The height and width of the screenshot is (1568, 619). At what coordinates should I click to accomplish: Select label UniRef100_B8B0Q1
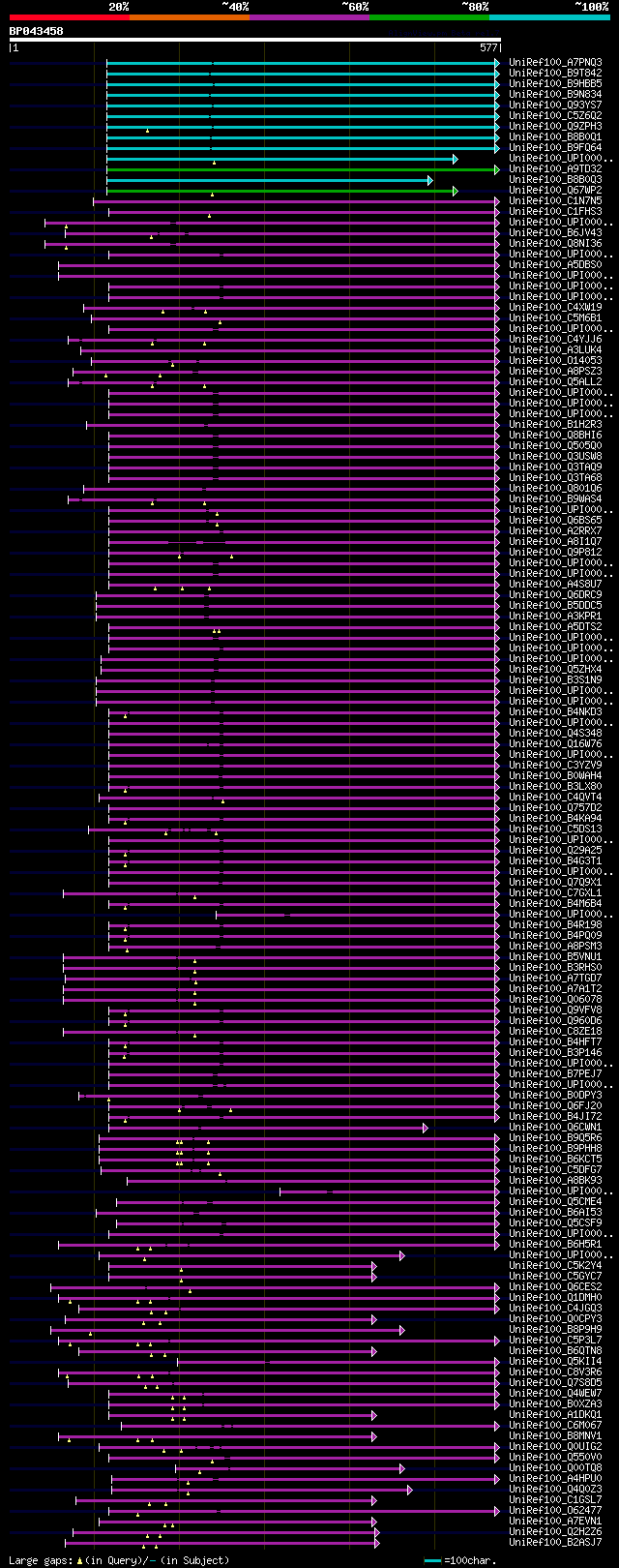[555, 136]
